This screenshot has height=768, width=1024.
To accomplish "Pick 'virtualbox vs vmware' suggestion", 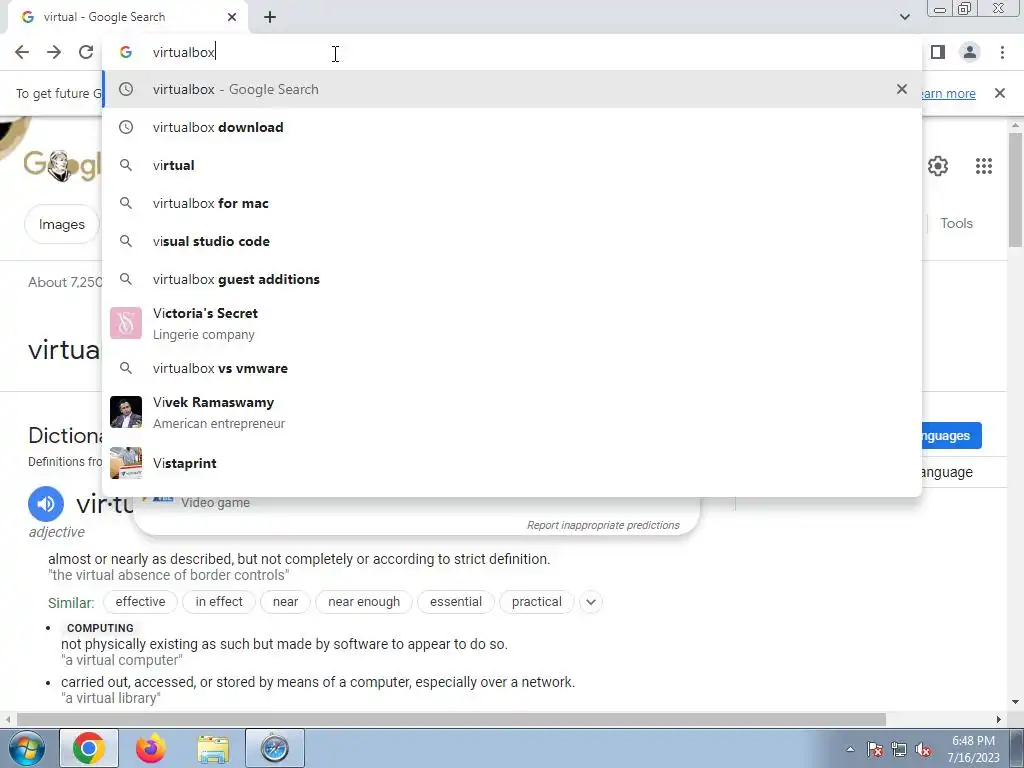I will (x=512, y=368).
